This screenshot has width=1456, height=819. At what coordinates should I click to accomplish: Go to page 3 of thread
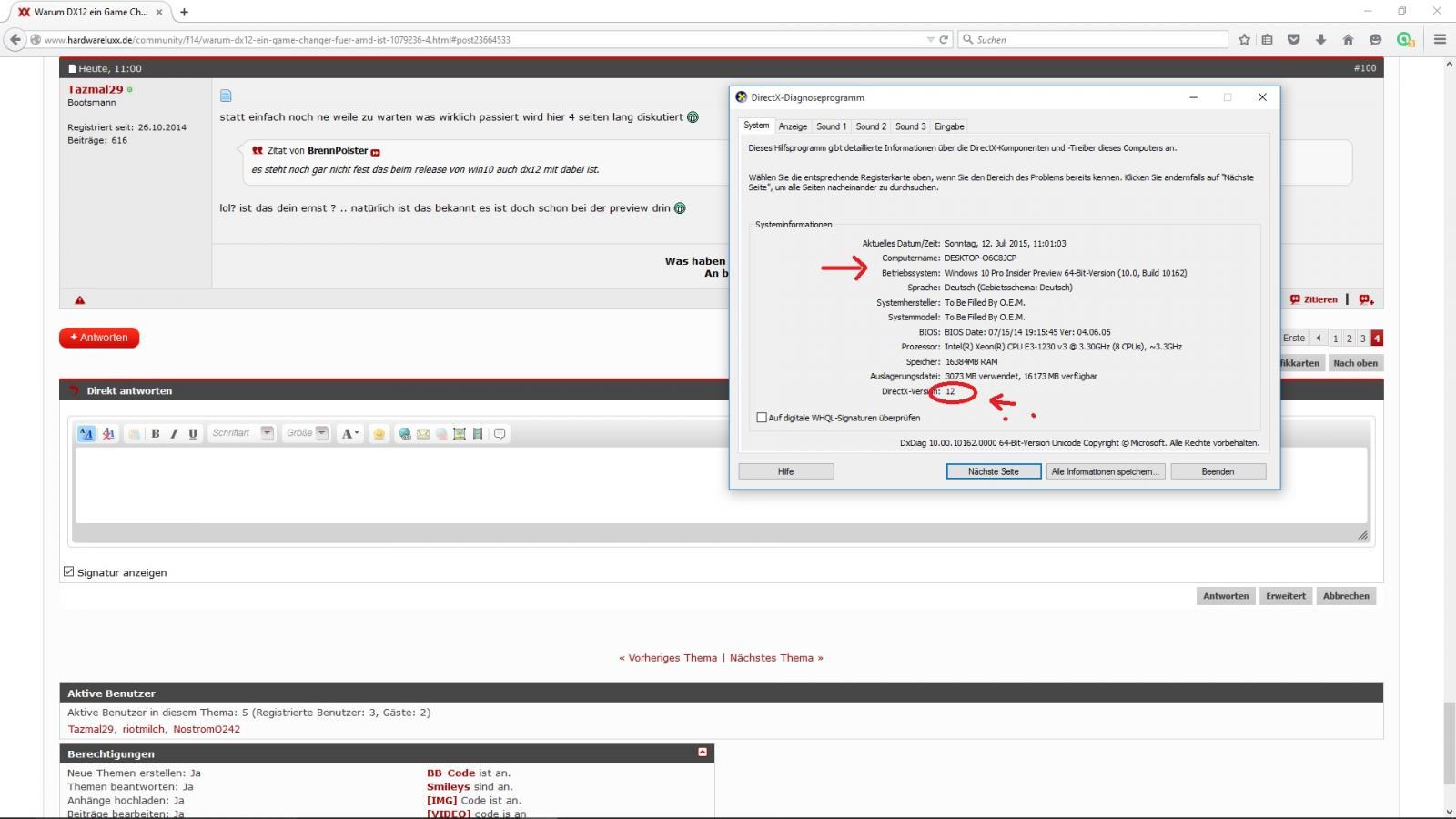1362,339
